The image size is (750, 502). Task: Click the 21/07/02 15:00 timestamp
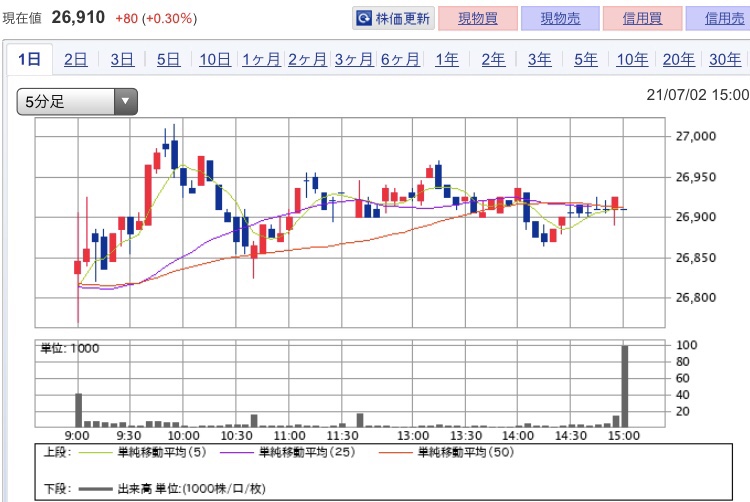click(698, 95)
